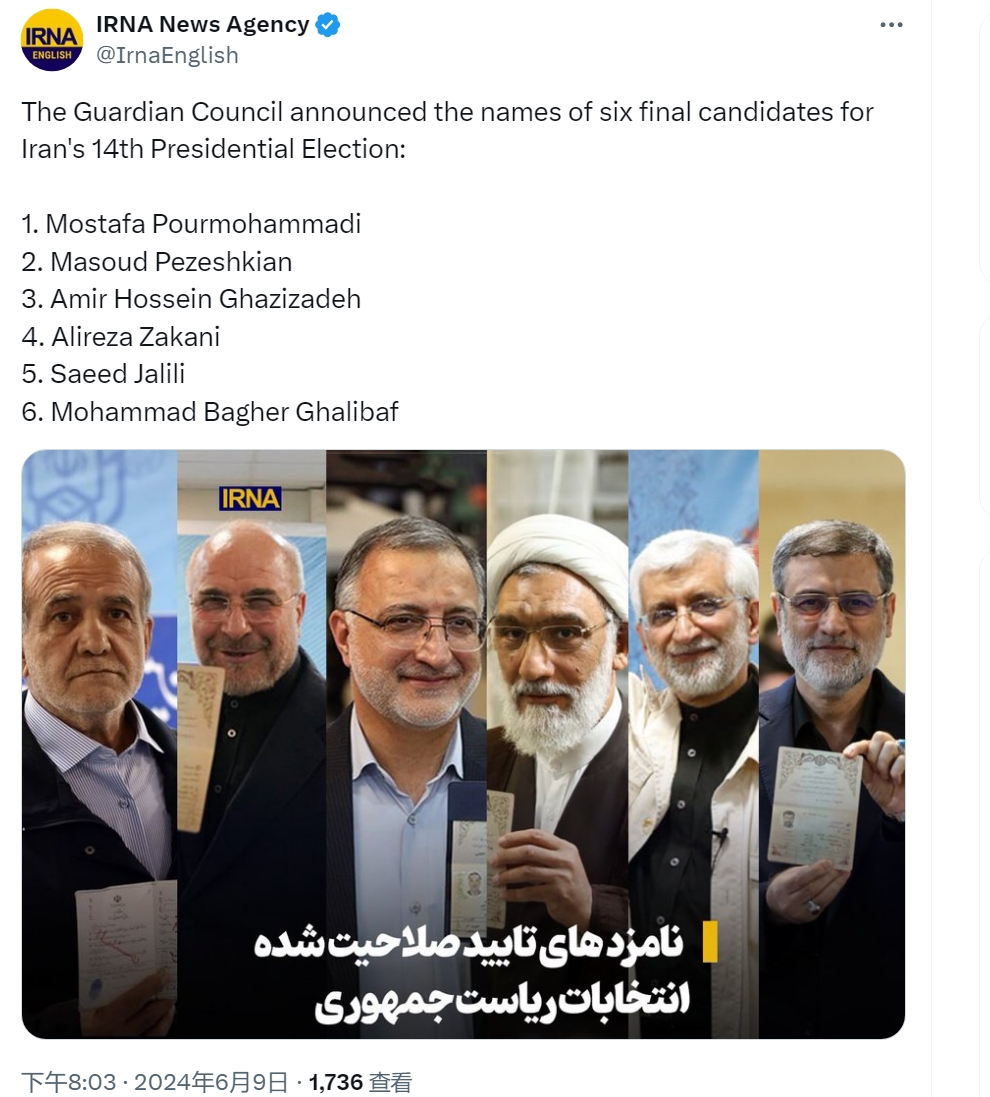Click the ID booklet held at far right

click(x=815, y=807)
